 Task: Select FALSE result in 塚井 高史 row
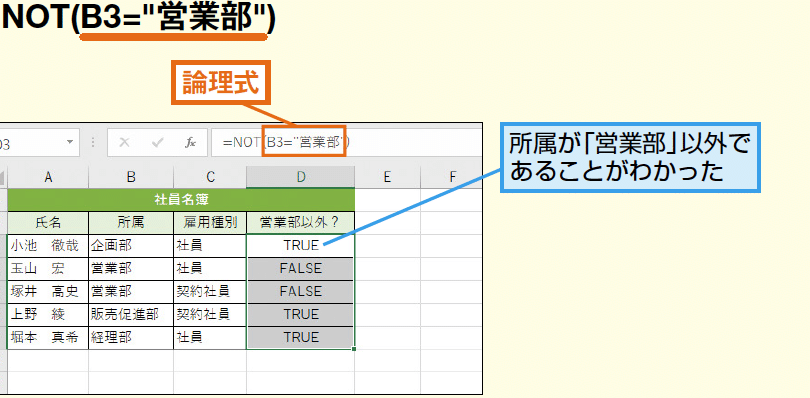301,292
